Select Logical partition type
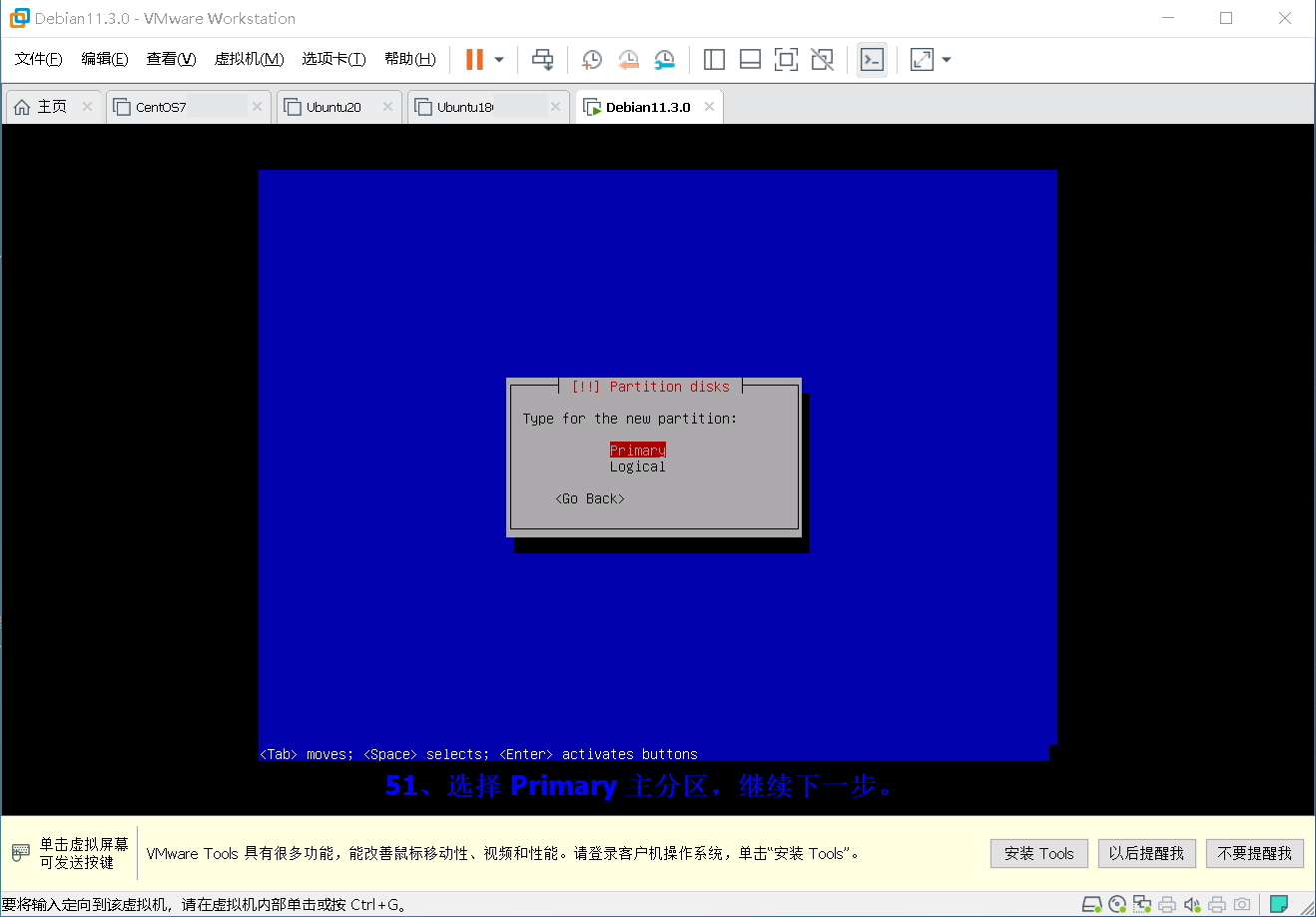Screen dimensions: 1316x917 (x=638, y=466)
